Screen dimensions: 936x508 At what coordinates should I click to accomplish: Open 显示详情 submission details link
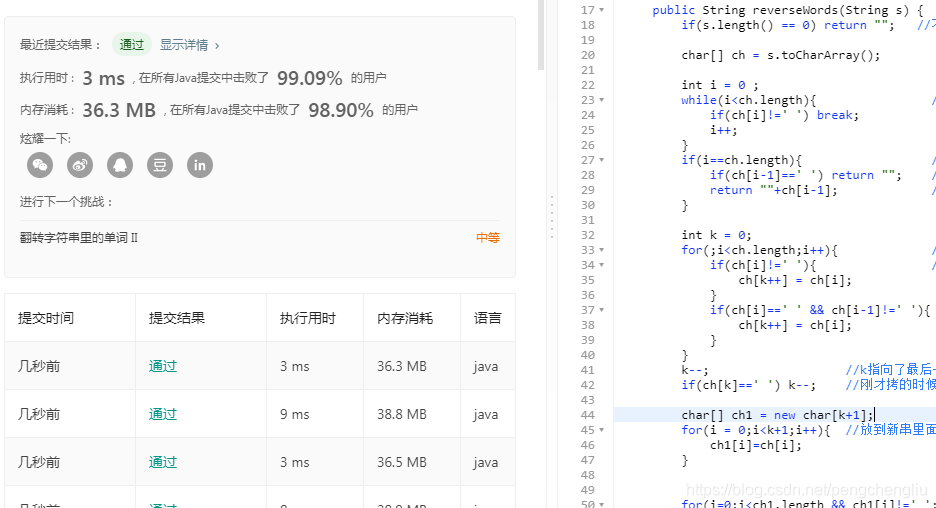pyautogui.click(x=189, y=45)
